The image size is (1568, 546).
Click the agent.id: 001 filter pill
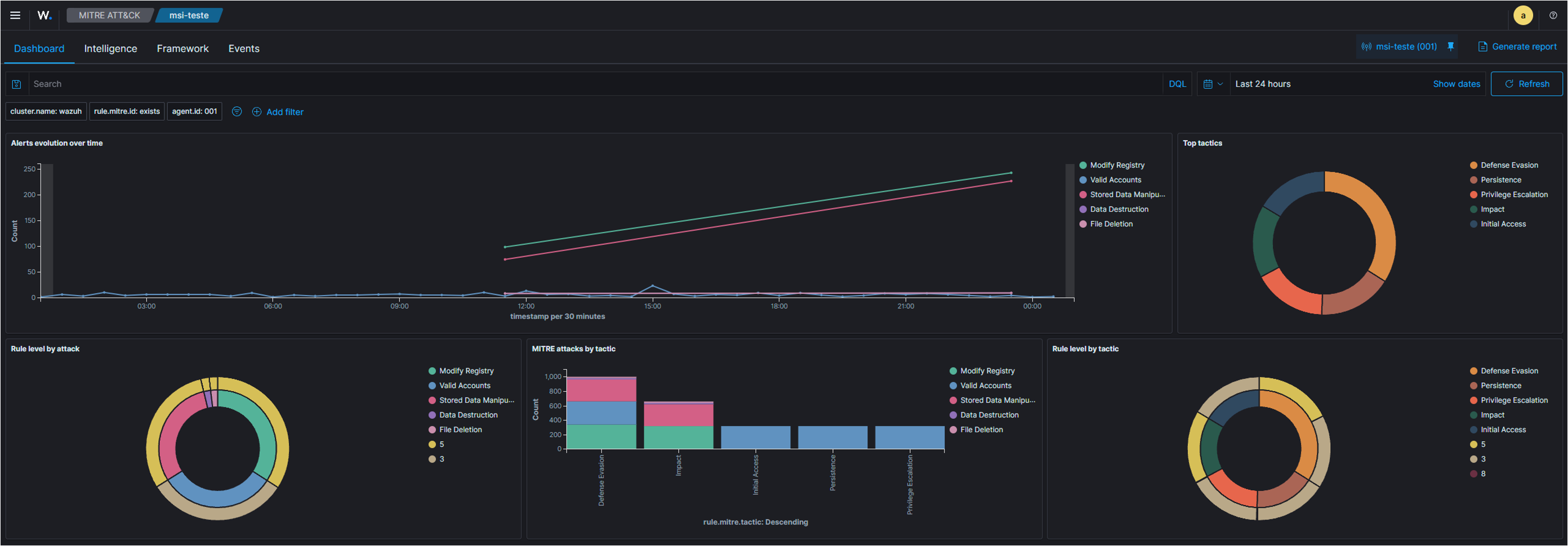[194, 111]
